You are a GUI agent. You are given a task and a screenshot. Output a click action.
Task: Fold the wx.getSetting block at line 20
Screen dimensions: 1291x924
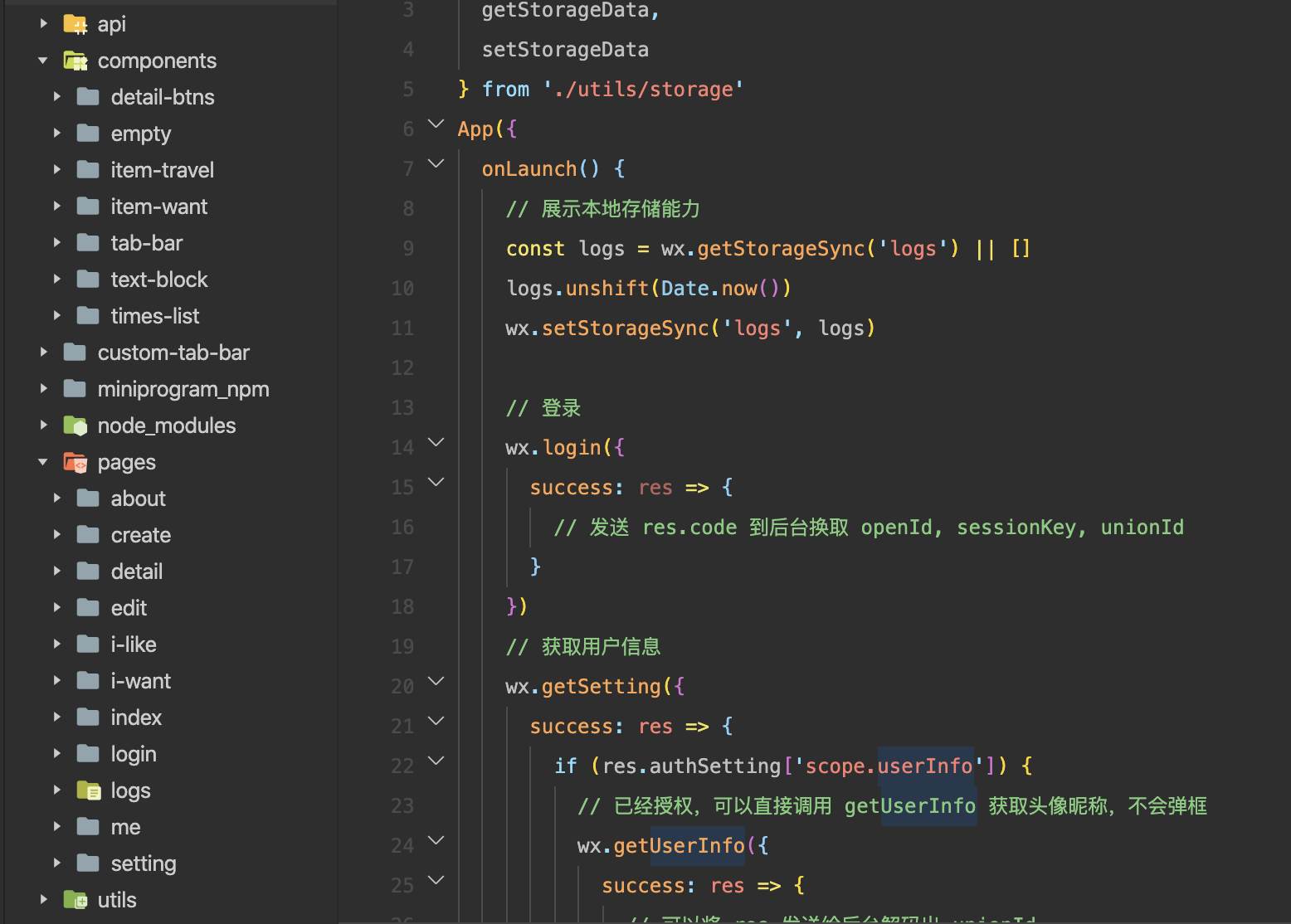pyautogui.click(x=436, y=682)
